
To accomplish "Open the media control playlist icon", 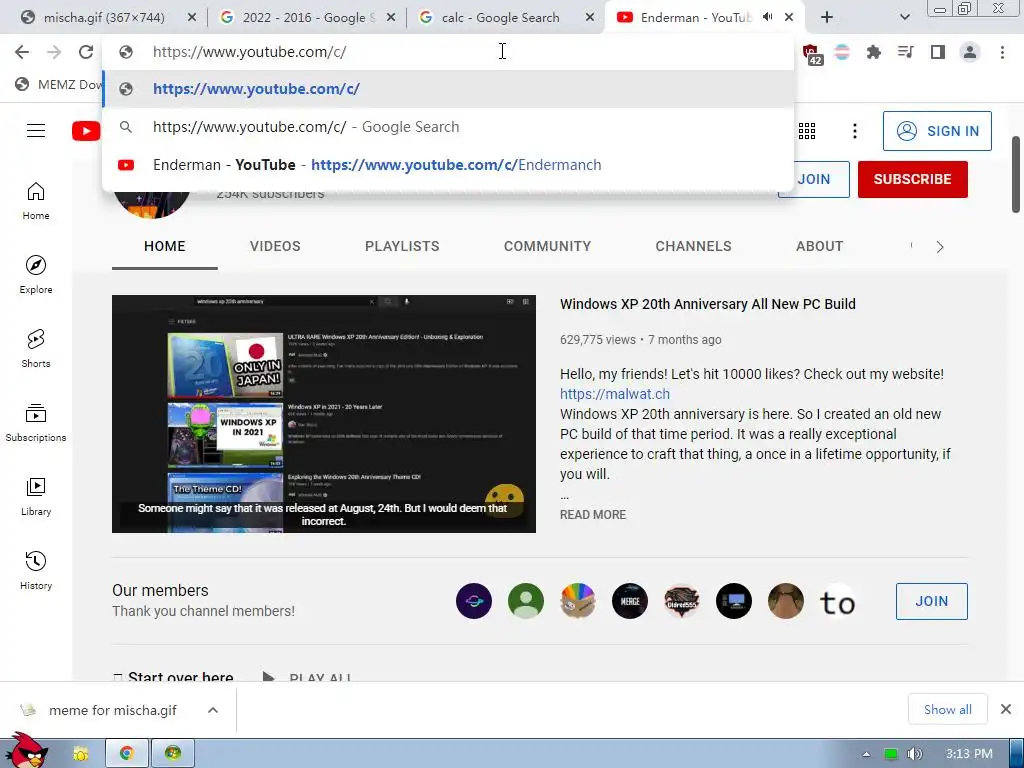I will [906, 52].
